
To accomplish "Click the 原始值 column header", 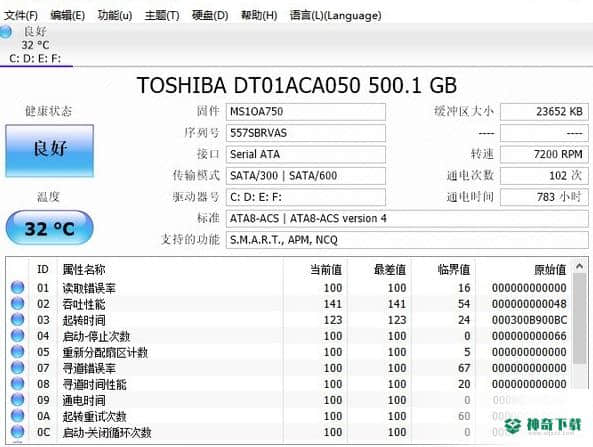I will pos(550,269).
